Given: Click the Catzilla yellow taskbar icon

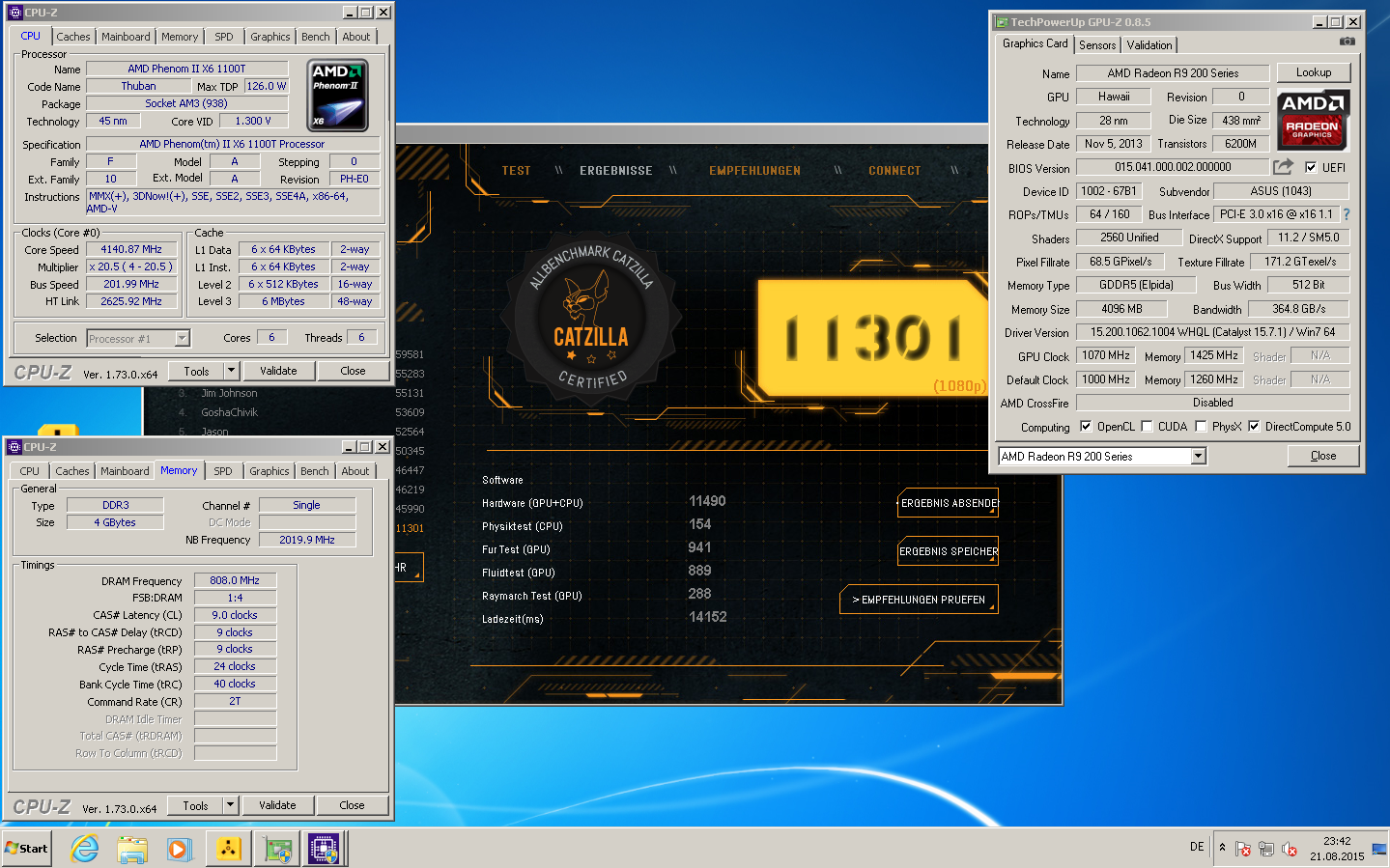Looking at the screenshot, I should coord(229,849).
